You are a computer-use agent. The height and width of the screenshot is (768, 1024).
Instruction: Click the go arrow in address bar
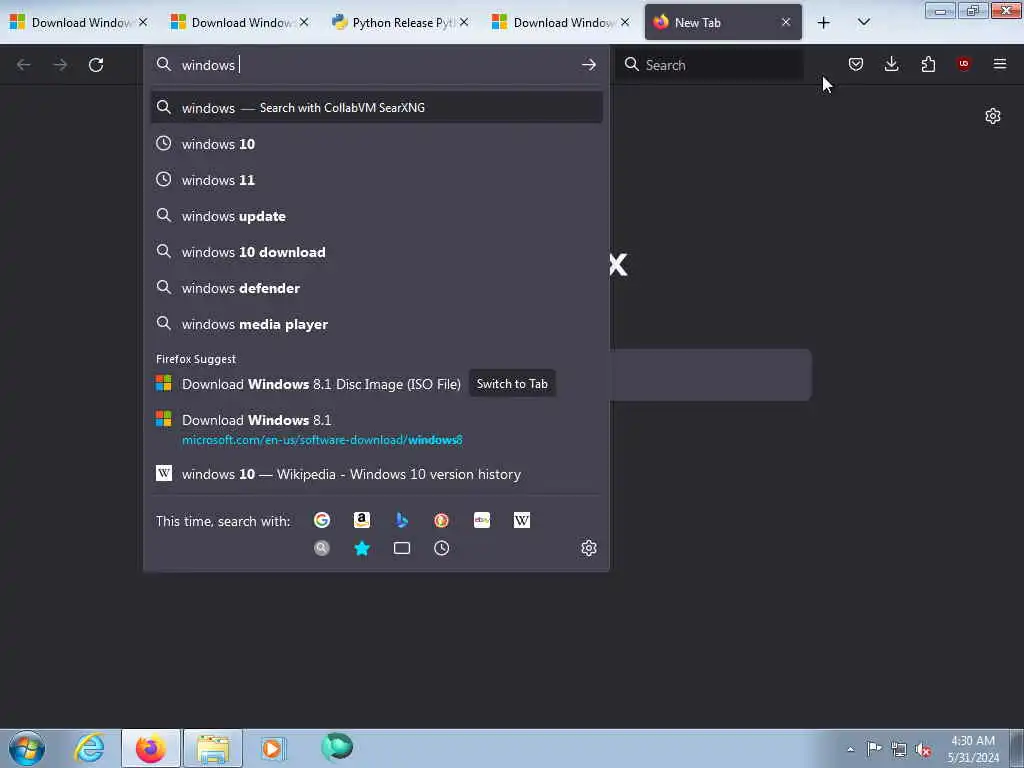(x=588, y=65)
